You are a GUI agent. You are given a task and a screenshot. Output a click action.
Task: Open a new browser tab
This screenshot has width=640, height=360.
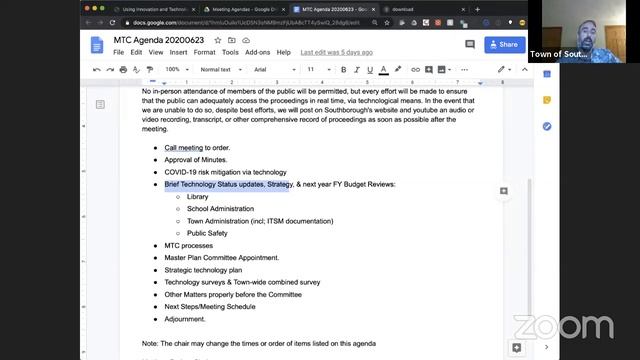[478, 9]
